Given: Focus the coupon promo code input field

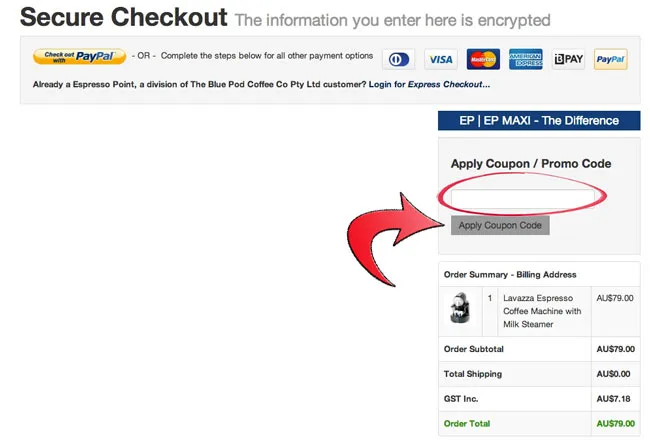Looking at the screenshot, I should pyautogui.click(x=523, y=199).
